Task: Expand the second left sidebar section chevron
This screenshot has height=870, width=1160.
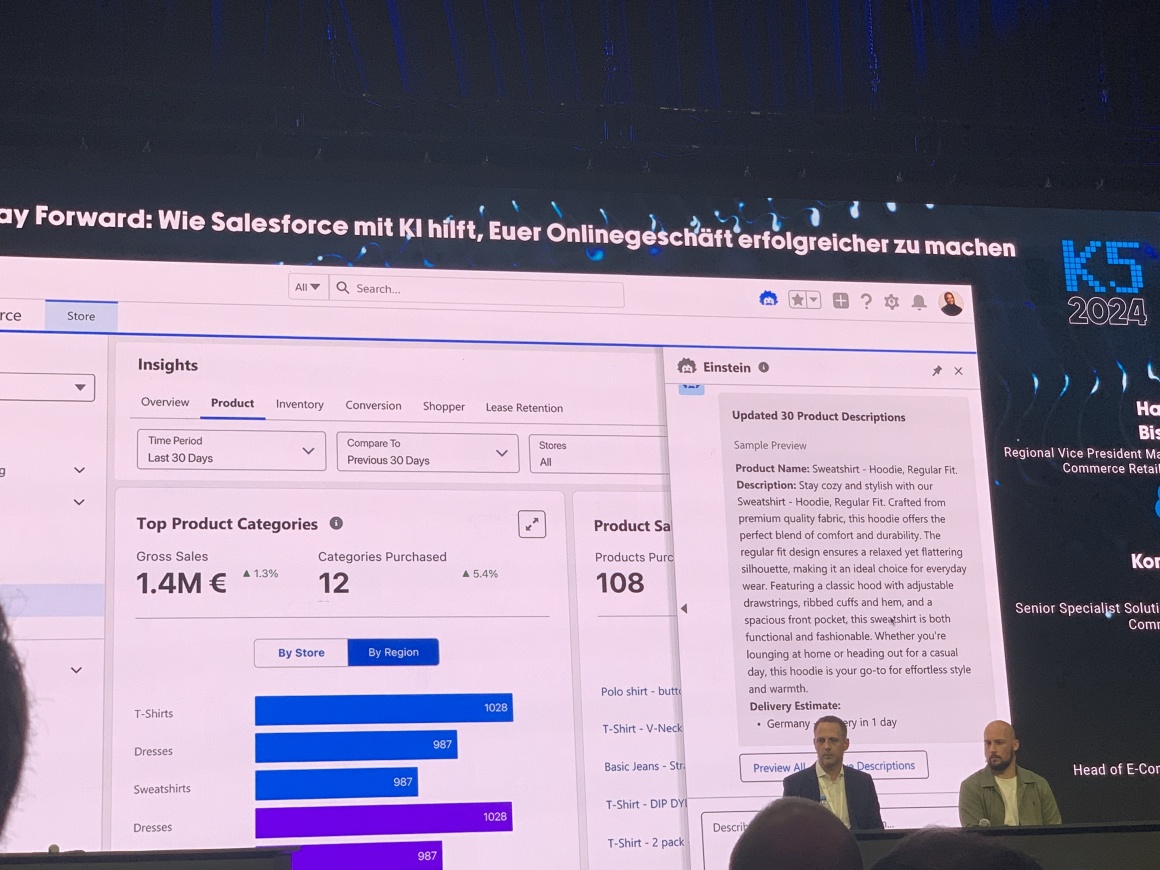Action: (78, 502)
